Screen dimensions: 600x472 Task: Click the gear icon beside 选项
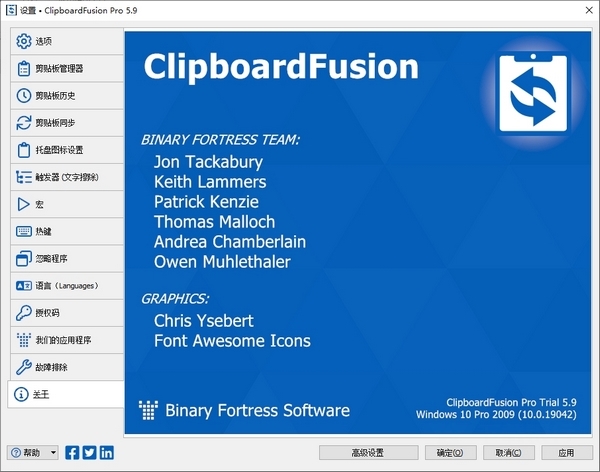(24, 41)
